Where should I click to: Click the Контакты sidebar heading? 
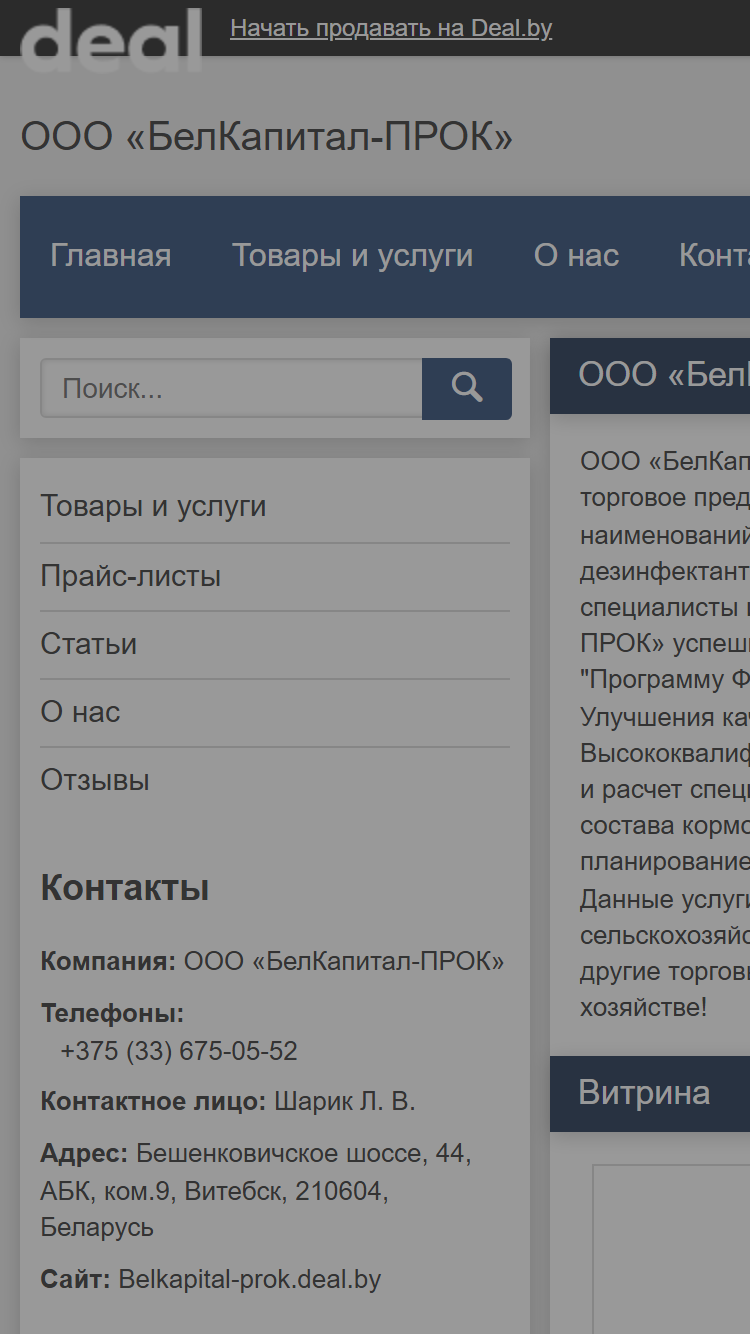click(125, 888)
